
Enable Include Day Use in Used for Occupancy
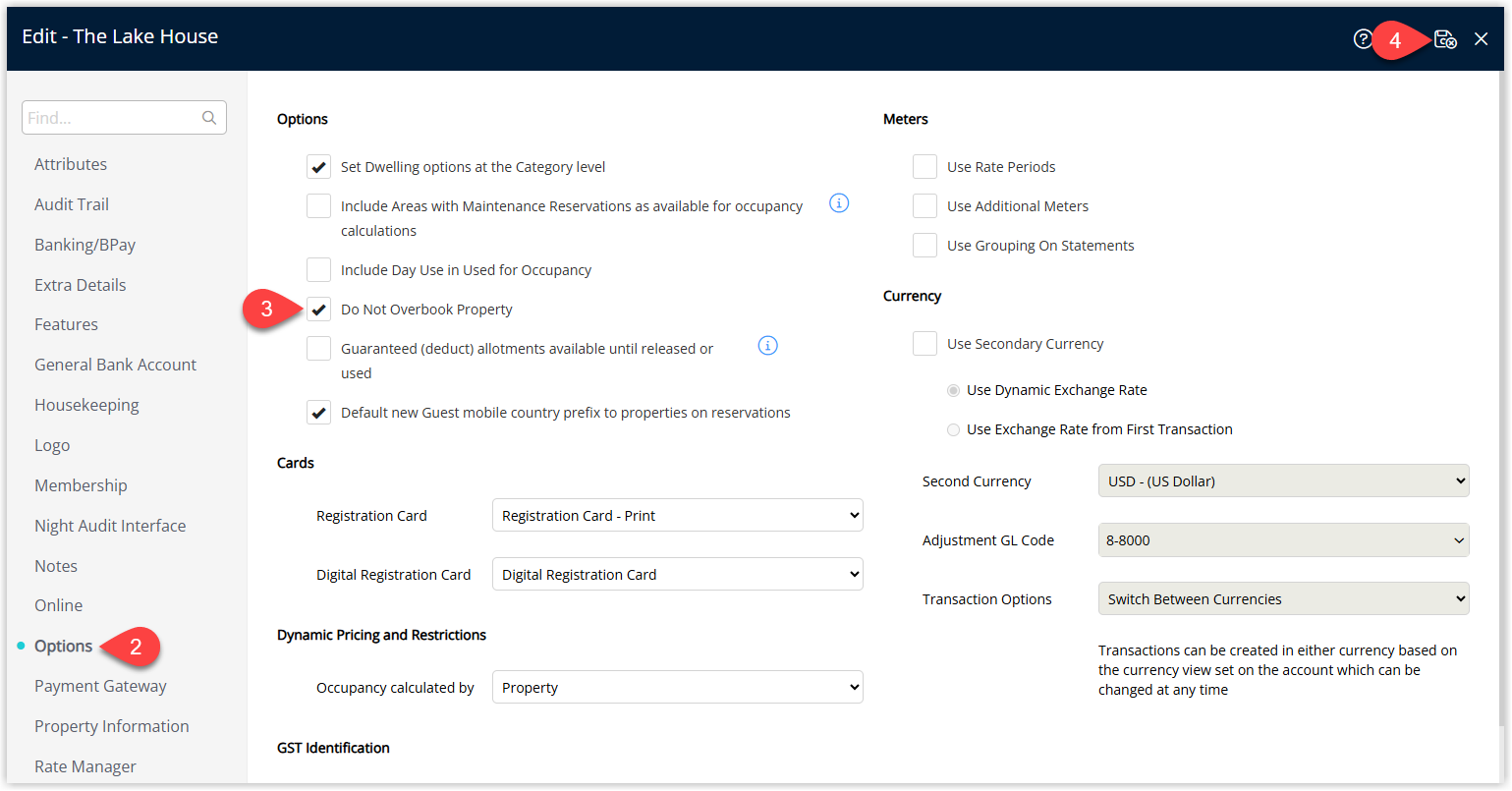319,270
